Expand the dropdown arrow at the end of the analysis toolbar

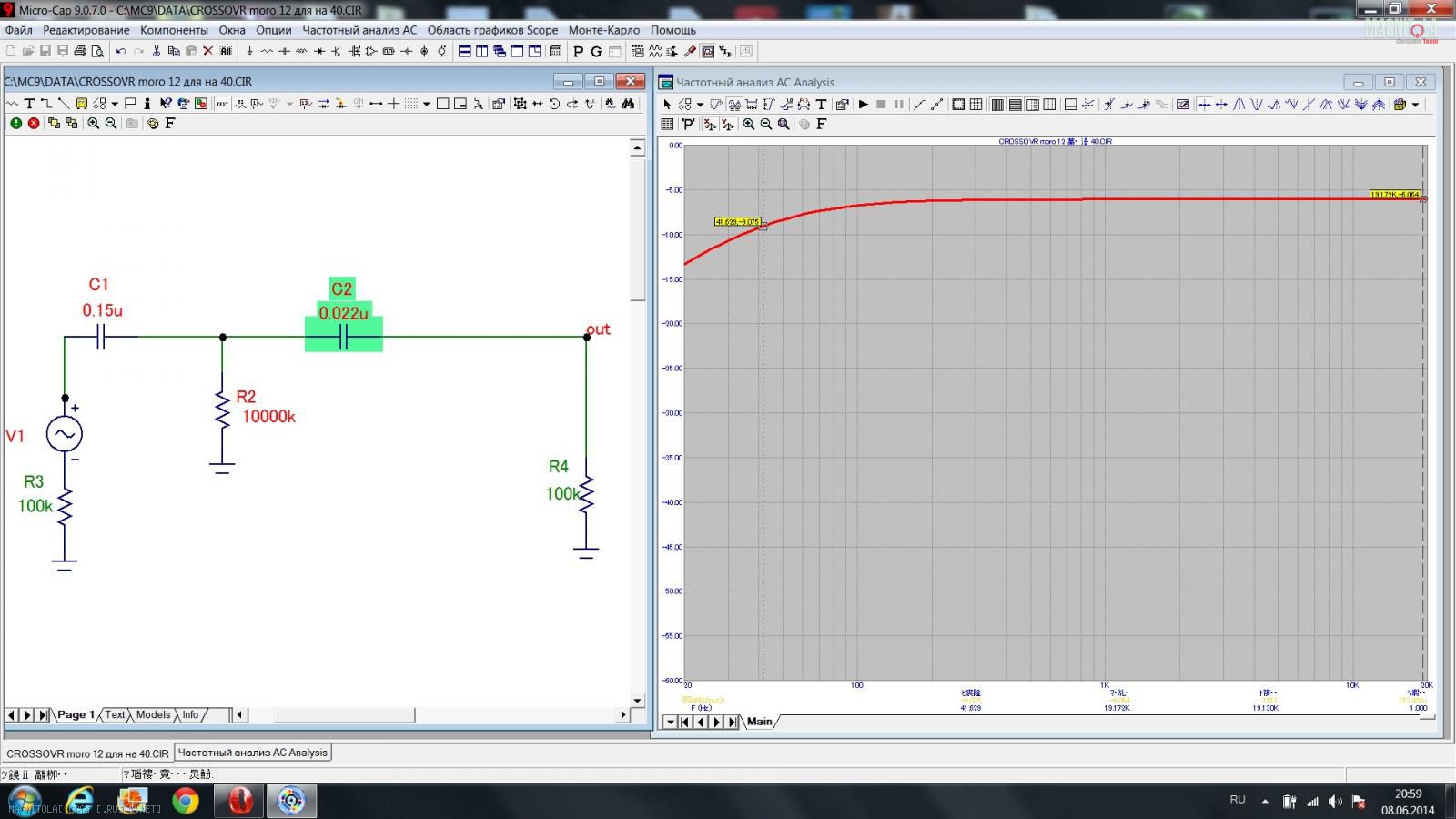(x=1415, y=105)
